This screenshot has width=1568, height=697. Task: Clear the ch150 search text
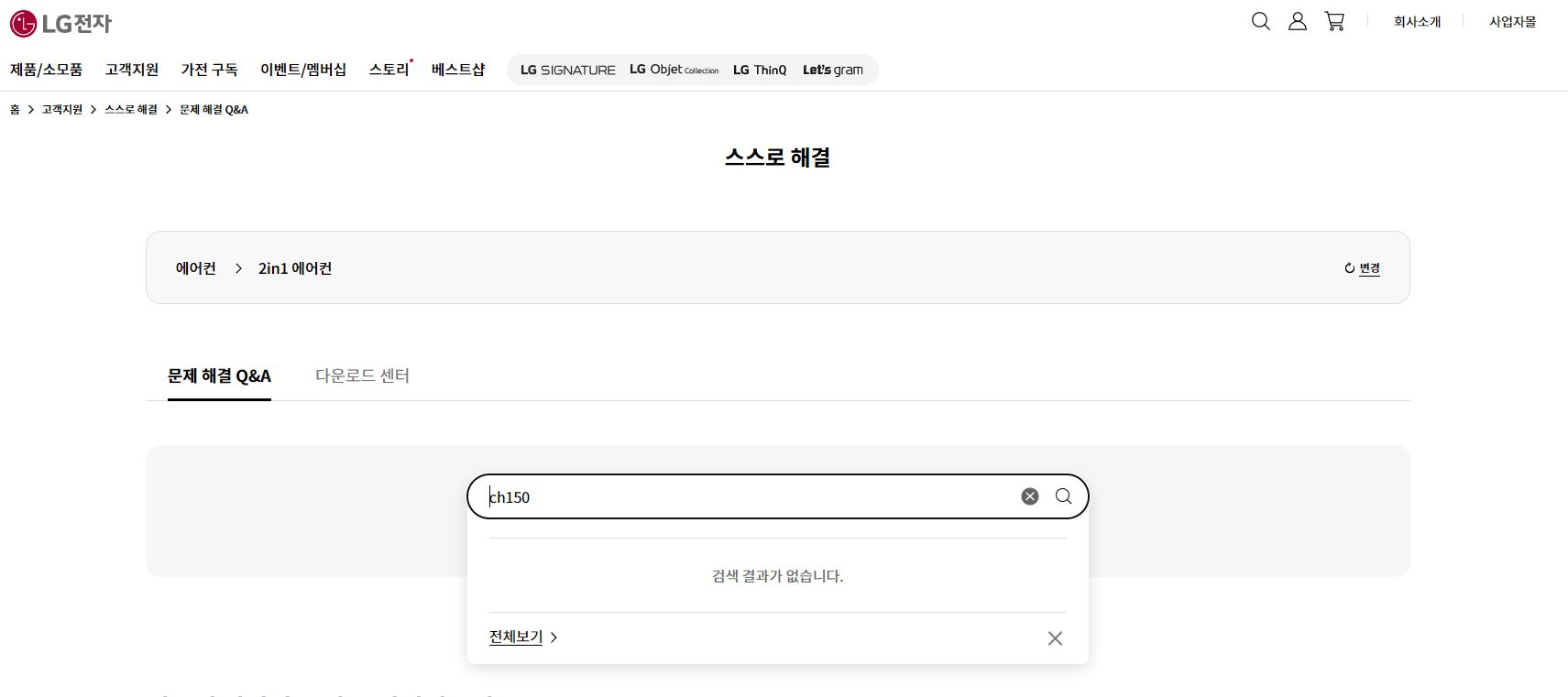(1030, 496)
